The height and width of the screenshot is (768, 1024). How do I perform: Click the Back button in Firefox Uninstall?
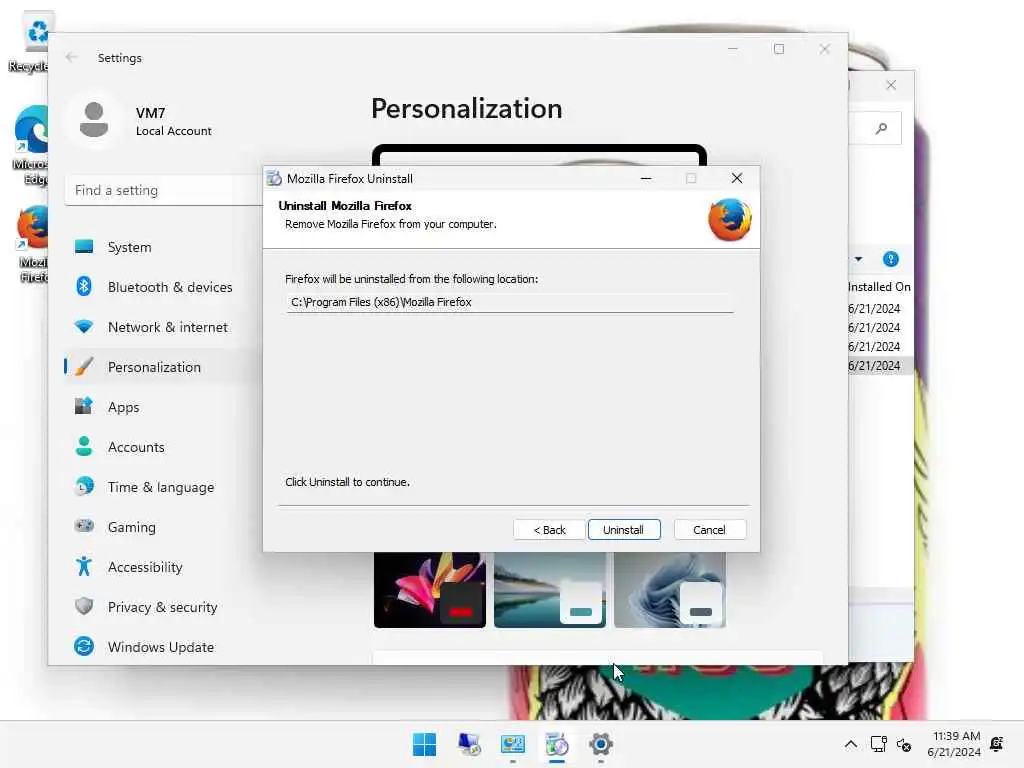(x=549, y=530)
